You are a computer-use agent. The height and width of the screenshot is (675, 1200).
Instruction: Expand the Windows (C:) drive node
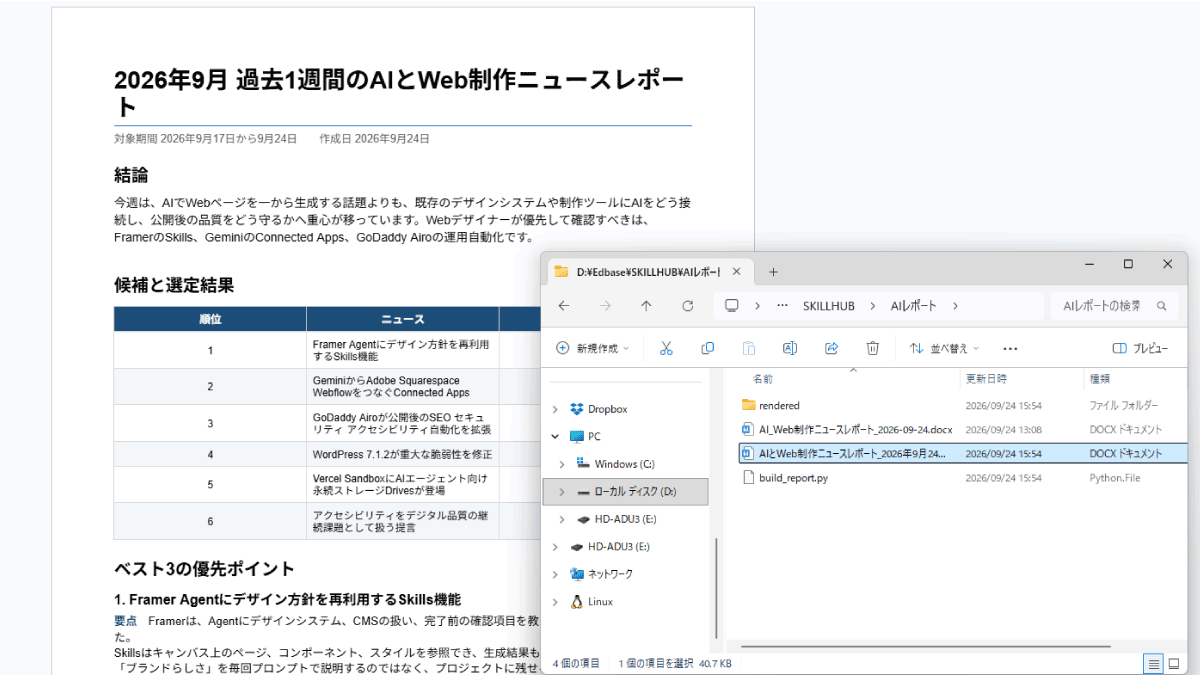coord(562,464)
